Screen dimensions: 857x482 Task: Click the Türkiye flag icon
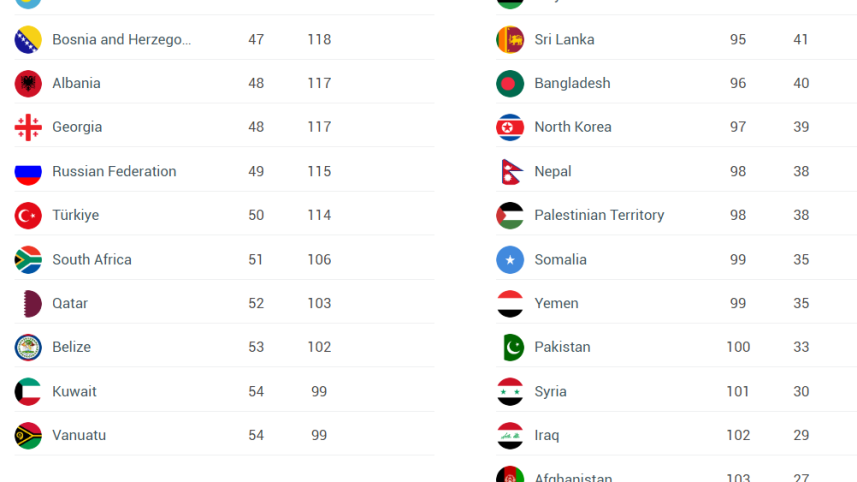coord(28,216)
